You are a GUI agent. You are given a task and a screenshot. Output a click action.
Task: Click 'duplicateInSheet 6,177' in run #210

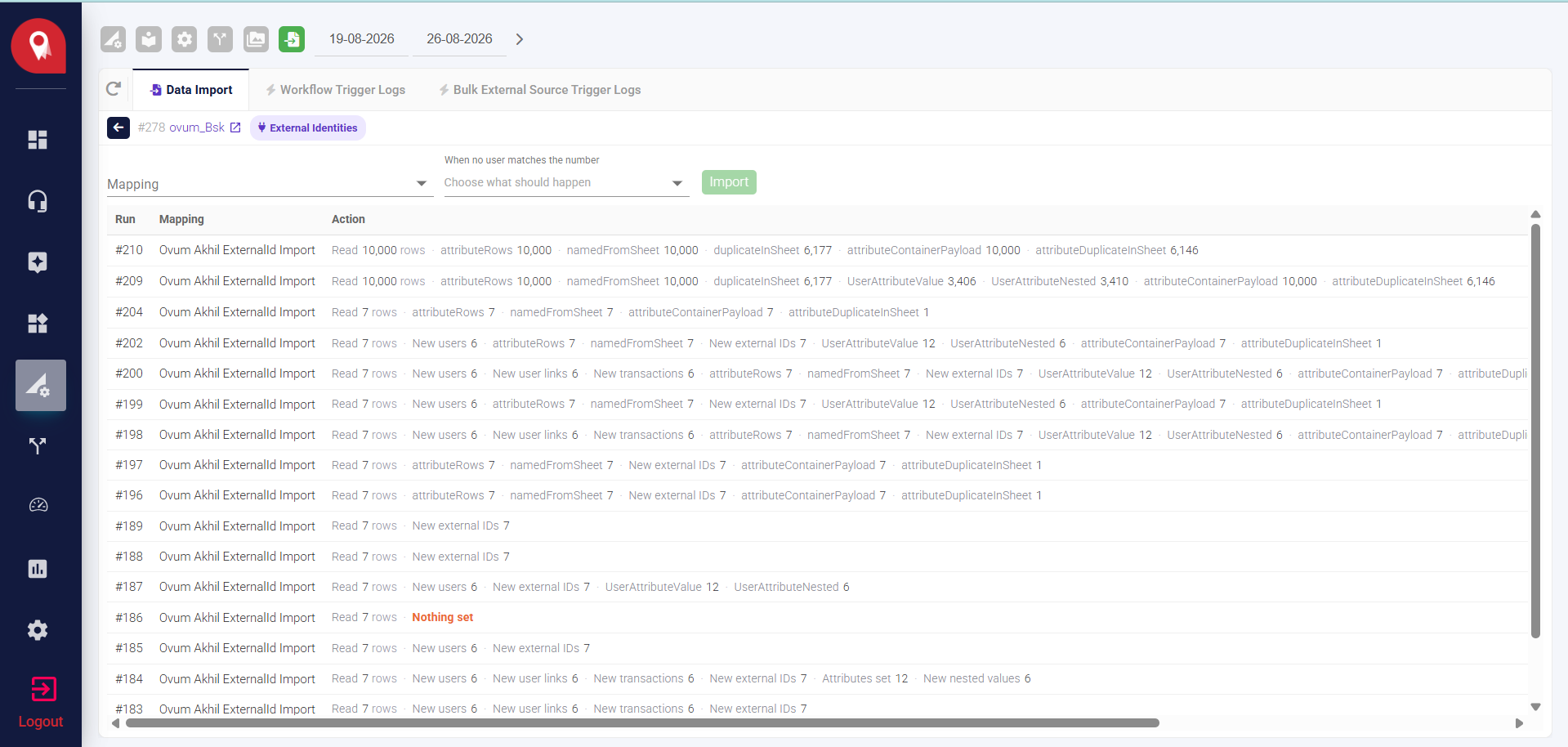pos(772,250)
